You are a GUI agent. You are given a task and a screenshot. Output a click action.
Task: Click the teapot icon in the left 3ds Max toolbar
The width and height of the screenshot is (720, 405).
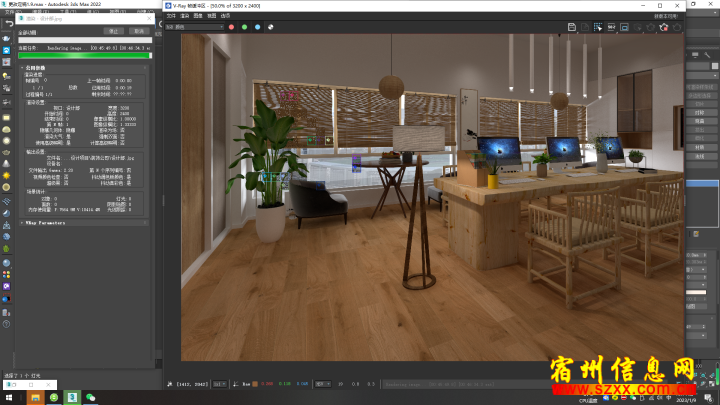6,39
